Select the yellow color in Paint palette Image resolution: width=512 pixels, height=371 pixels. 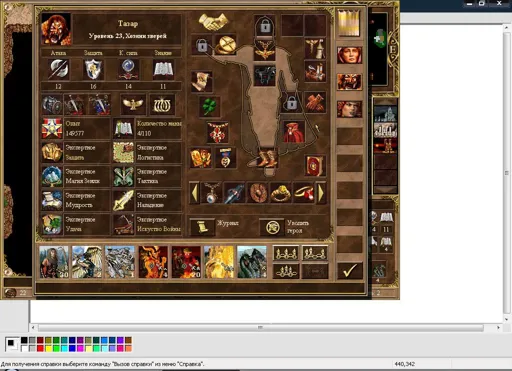(48, 348)
